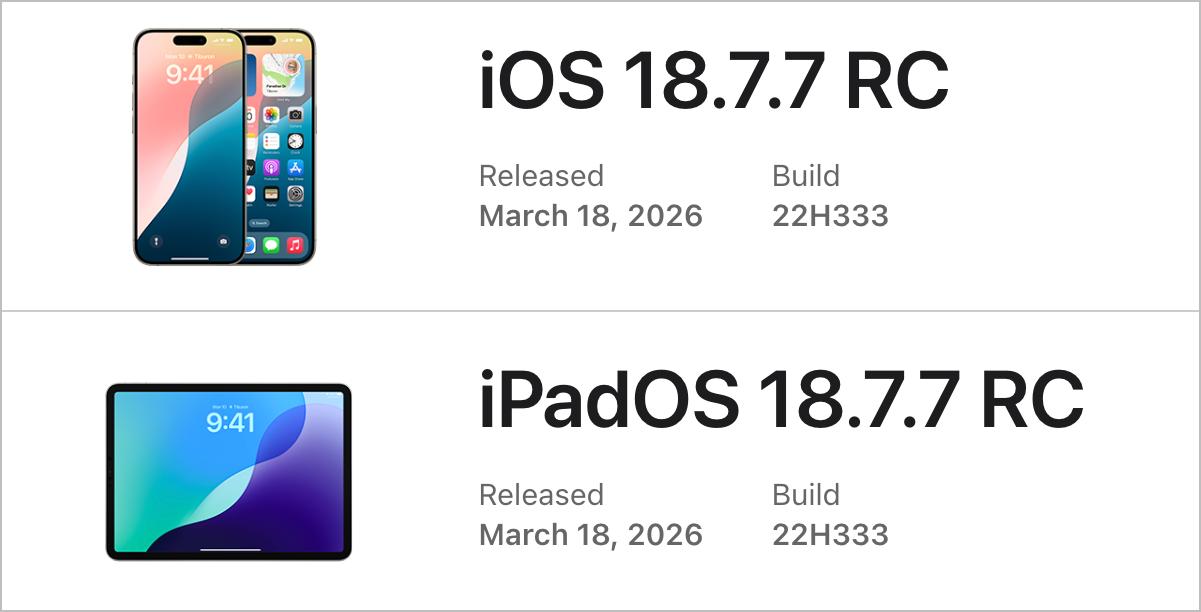Tap the Clock app icon on iPhone
The image size is (1201, 612).
(295, 142)
